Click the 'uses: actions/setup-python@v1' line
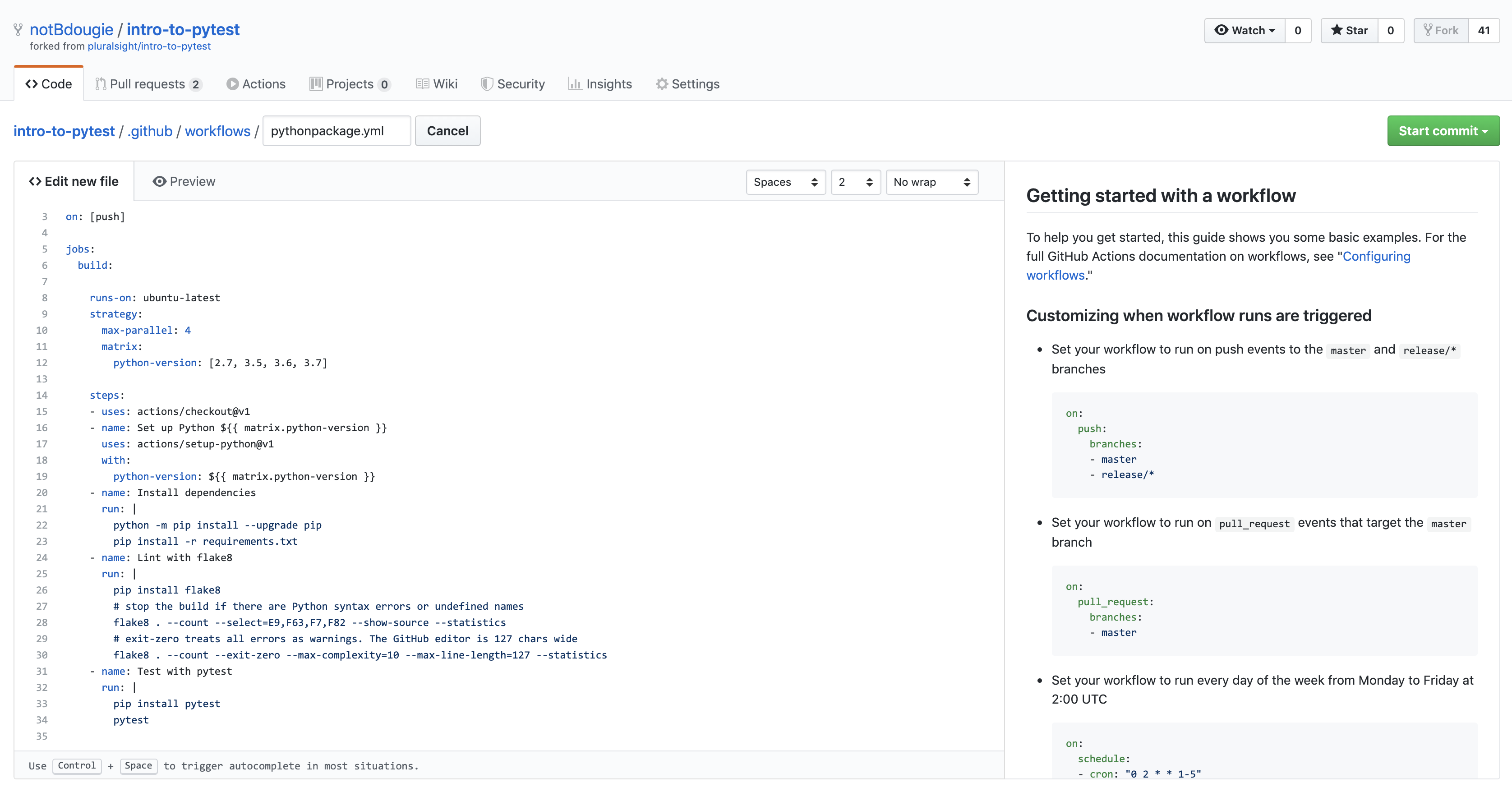Image resolution: width=1512 pixels, height=792 pixels. (188, 444)
